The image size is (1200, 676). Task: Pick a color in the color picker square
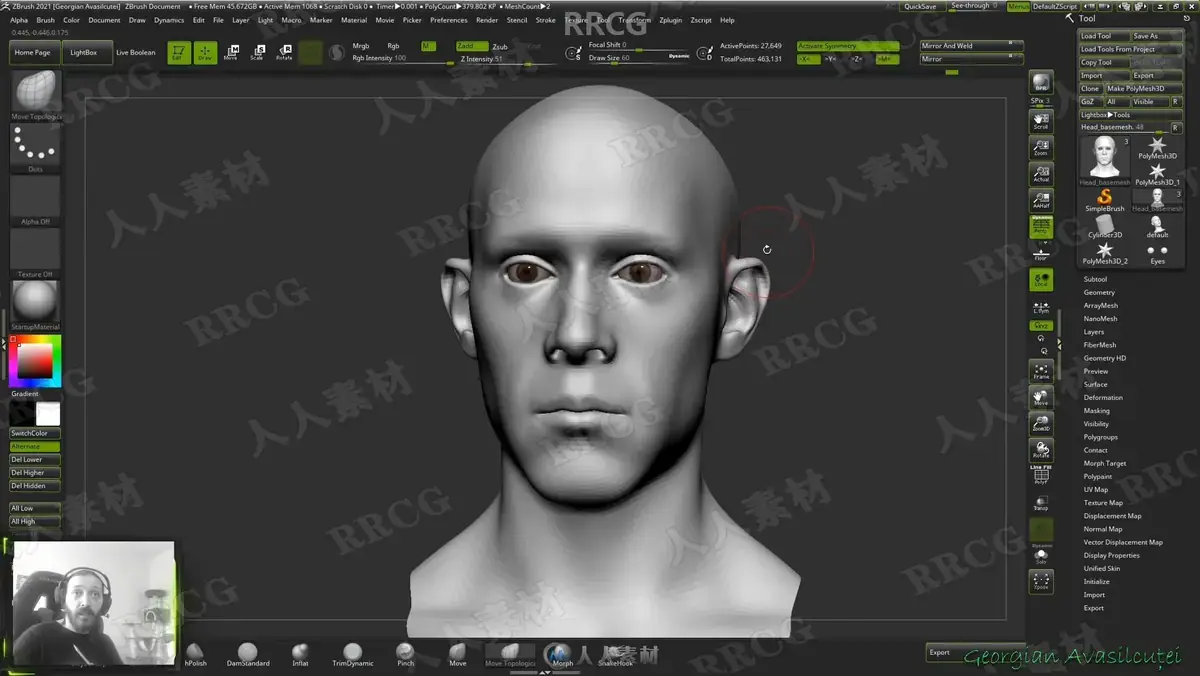35,359
